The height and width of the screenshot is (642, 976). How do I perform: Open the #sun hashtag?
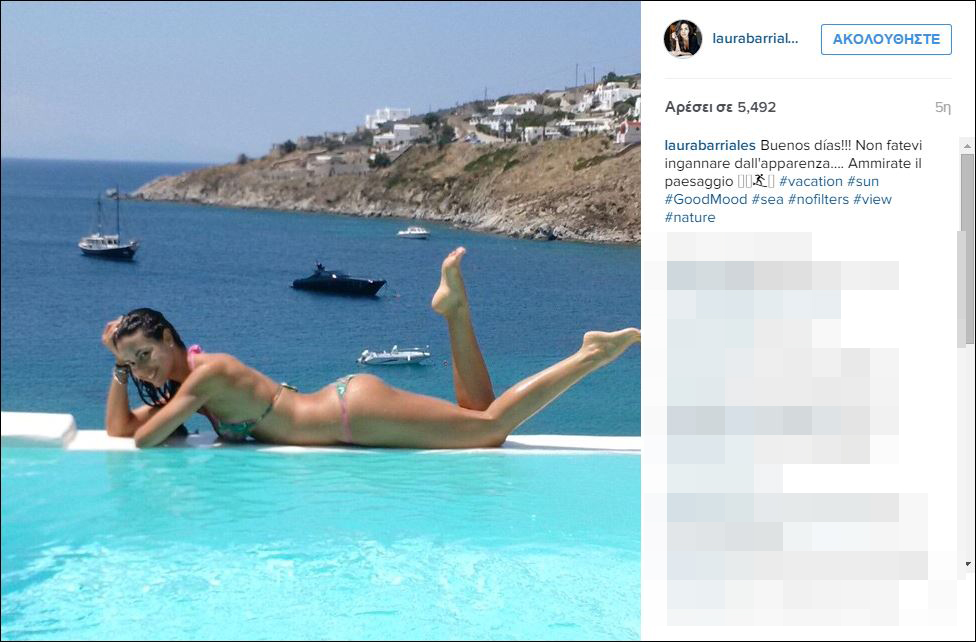coord(863,181)
